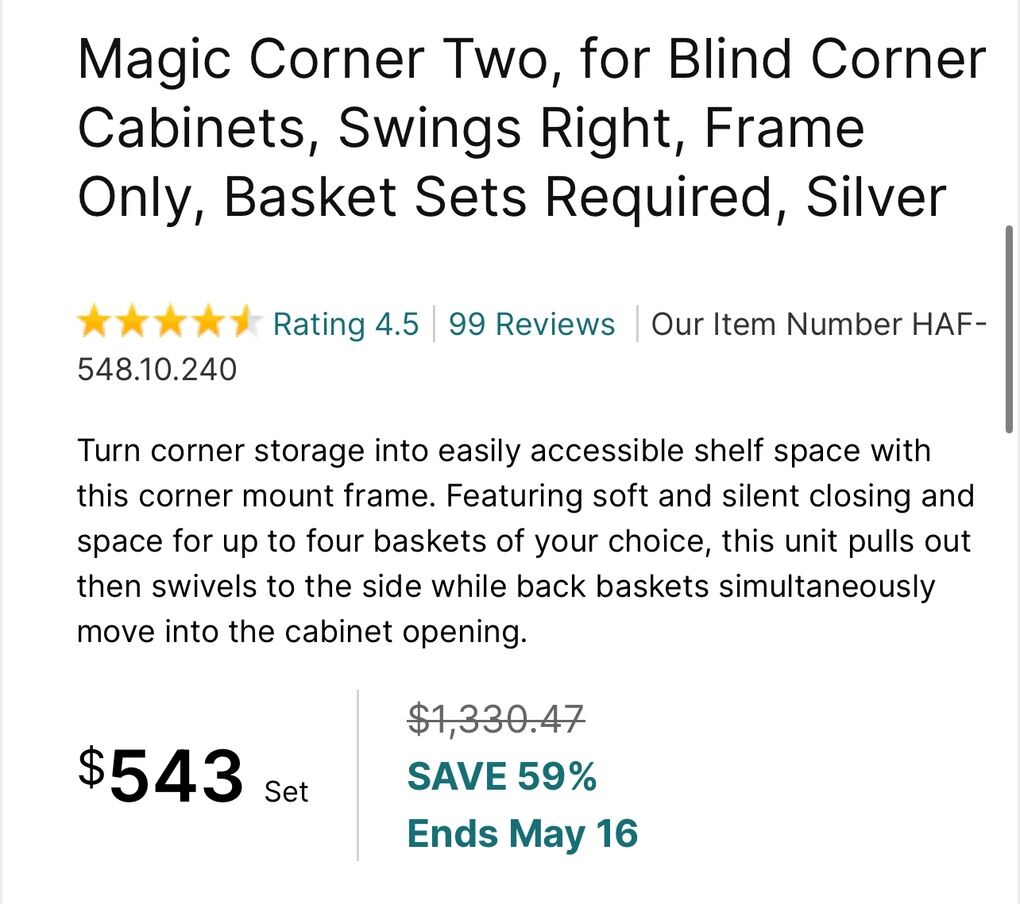1020x904 pixels.
Task: Click the item number HAF-548.10.240 text
Action: [157, 369]
